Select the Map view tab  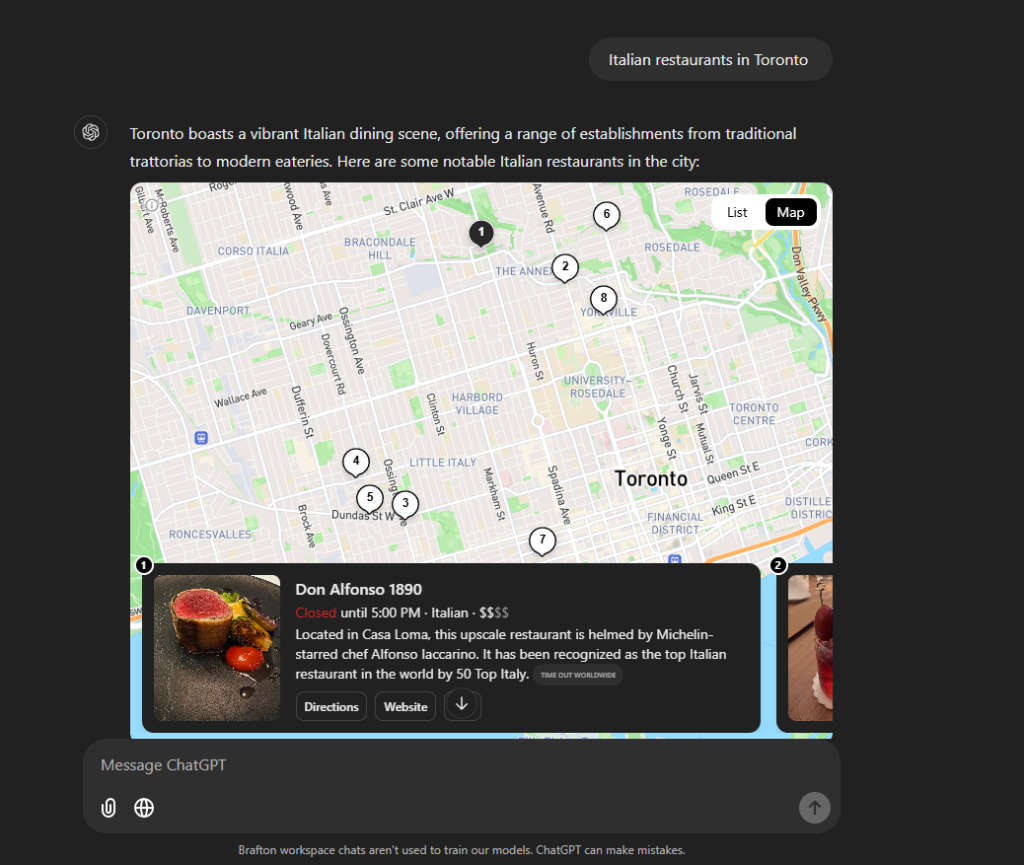(790, 212)
